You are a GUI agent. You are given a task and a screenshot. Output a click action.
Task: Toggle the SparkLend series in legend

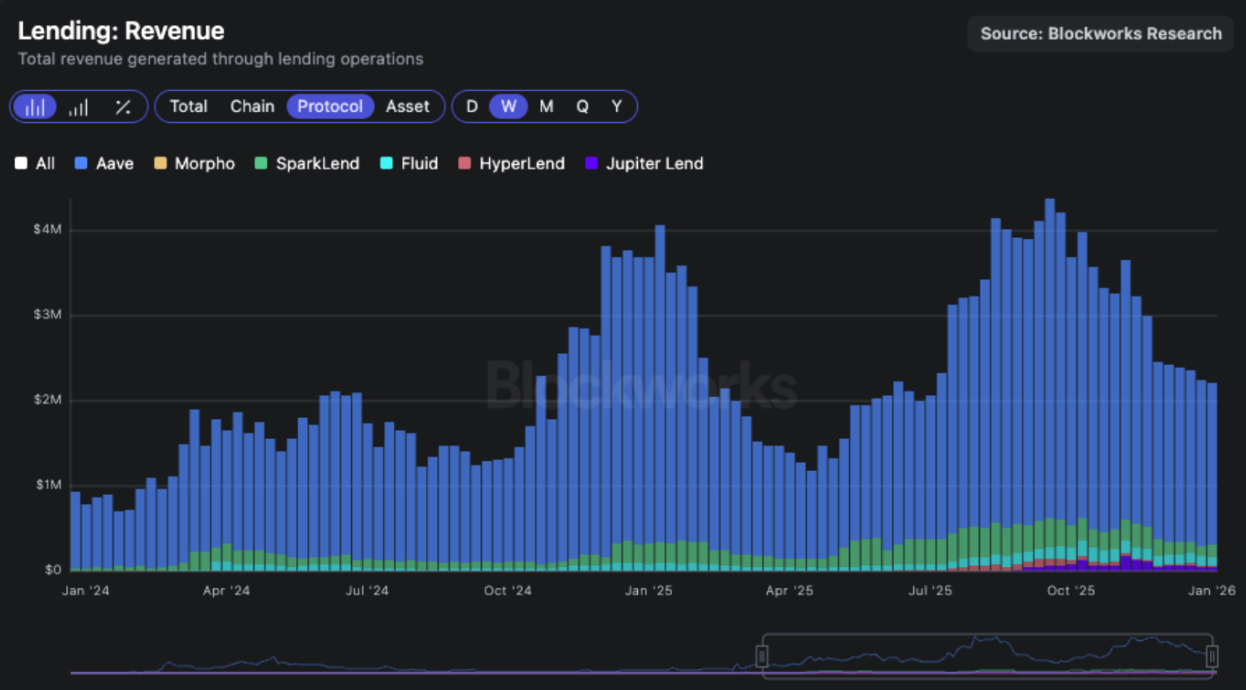(x=307, y=163)
